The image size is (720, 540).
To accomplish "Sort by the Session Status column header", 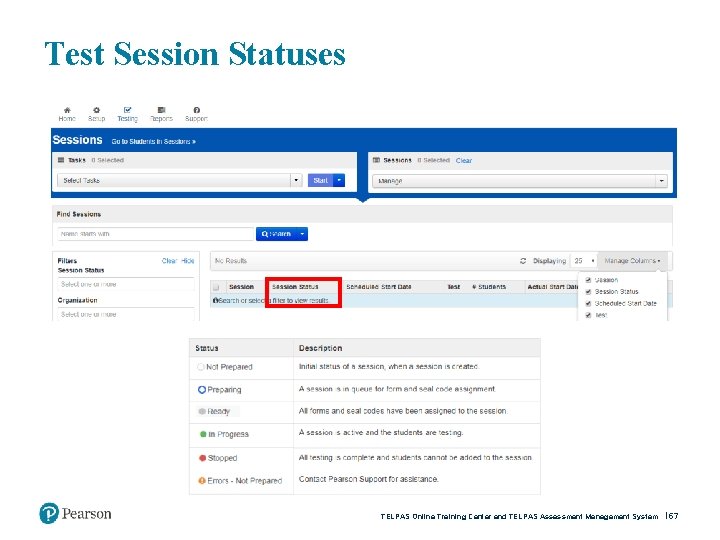I will pos(295,287).
